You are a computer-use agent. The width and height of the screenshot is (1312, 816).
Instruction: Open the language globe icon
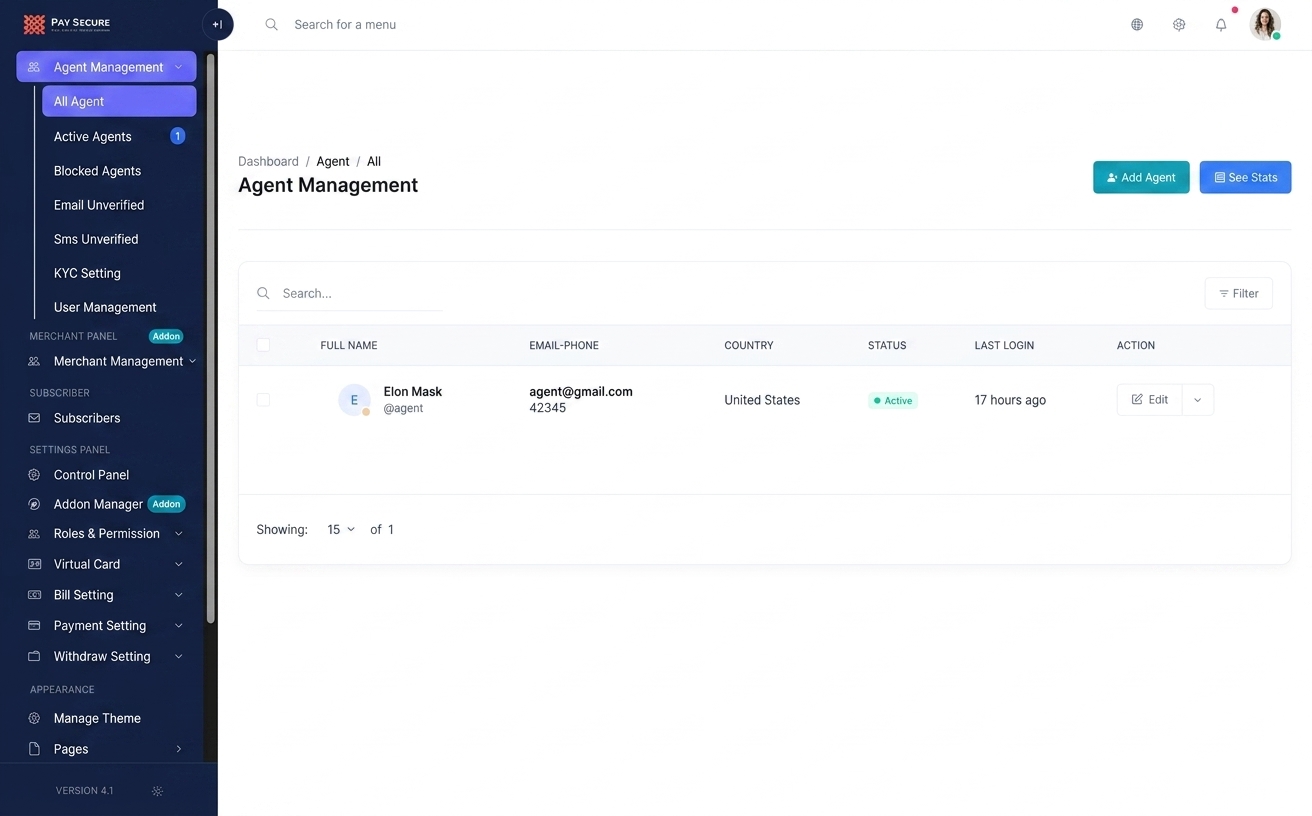point(1137,25)
